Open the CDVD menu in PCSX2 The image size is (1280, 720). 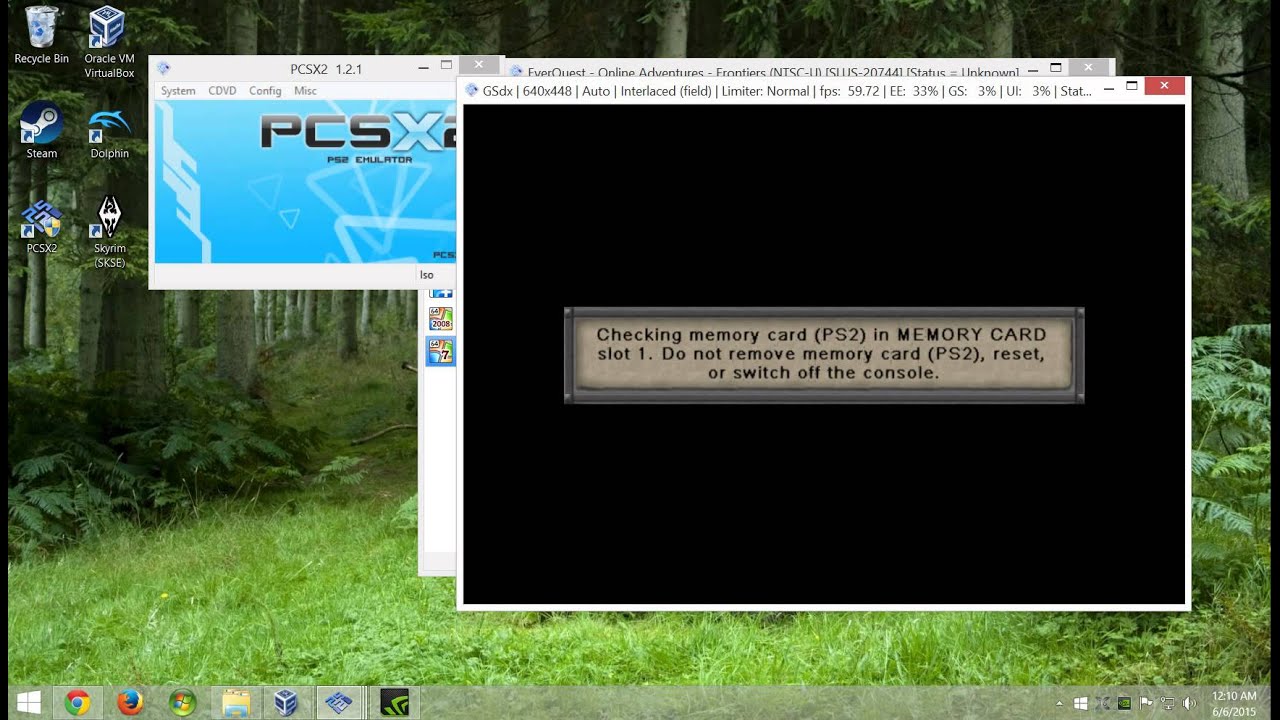coord(222,90)
